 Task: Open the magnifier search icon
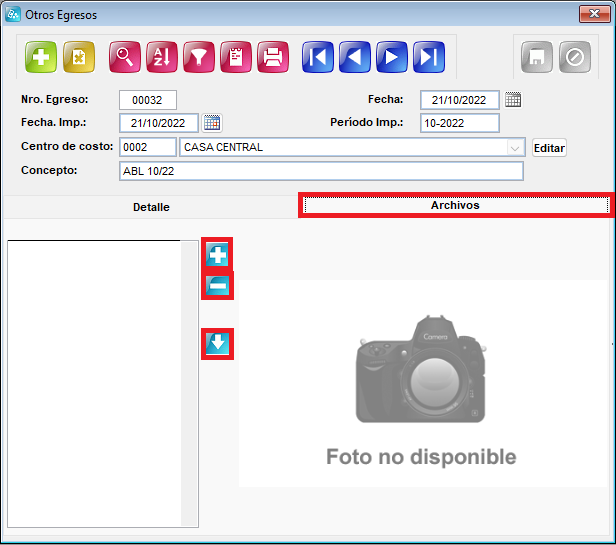coord(125,57)
